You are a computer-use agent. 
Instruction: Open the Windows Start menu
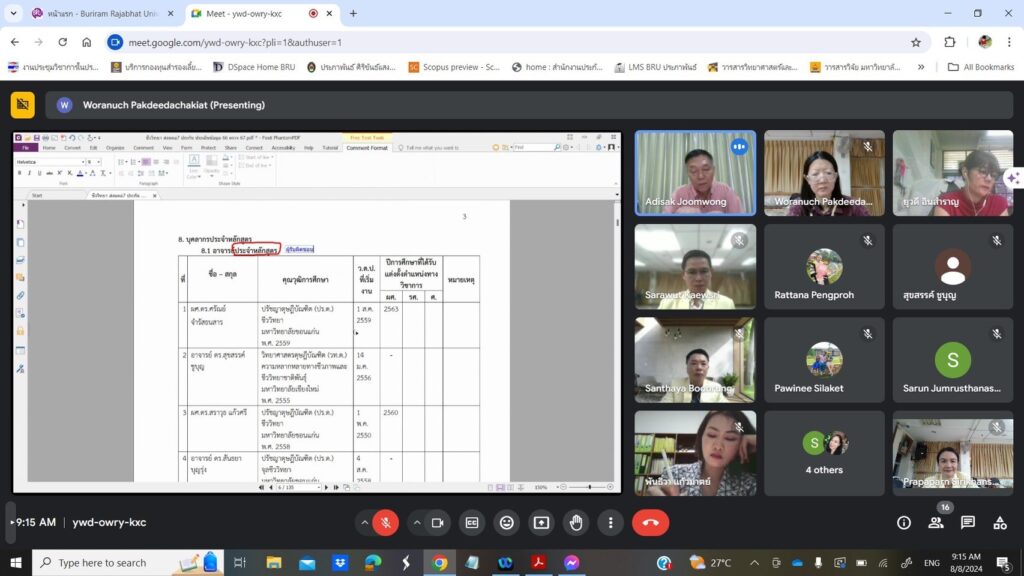[16, 562]
